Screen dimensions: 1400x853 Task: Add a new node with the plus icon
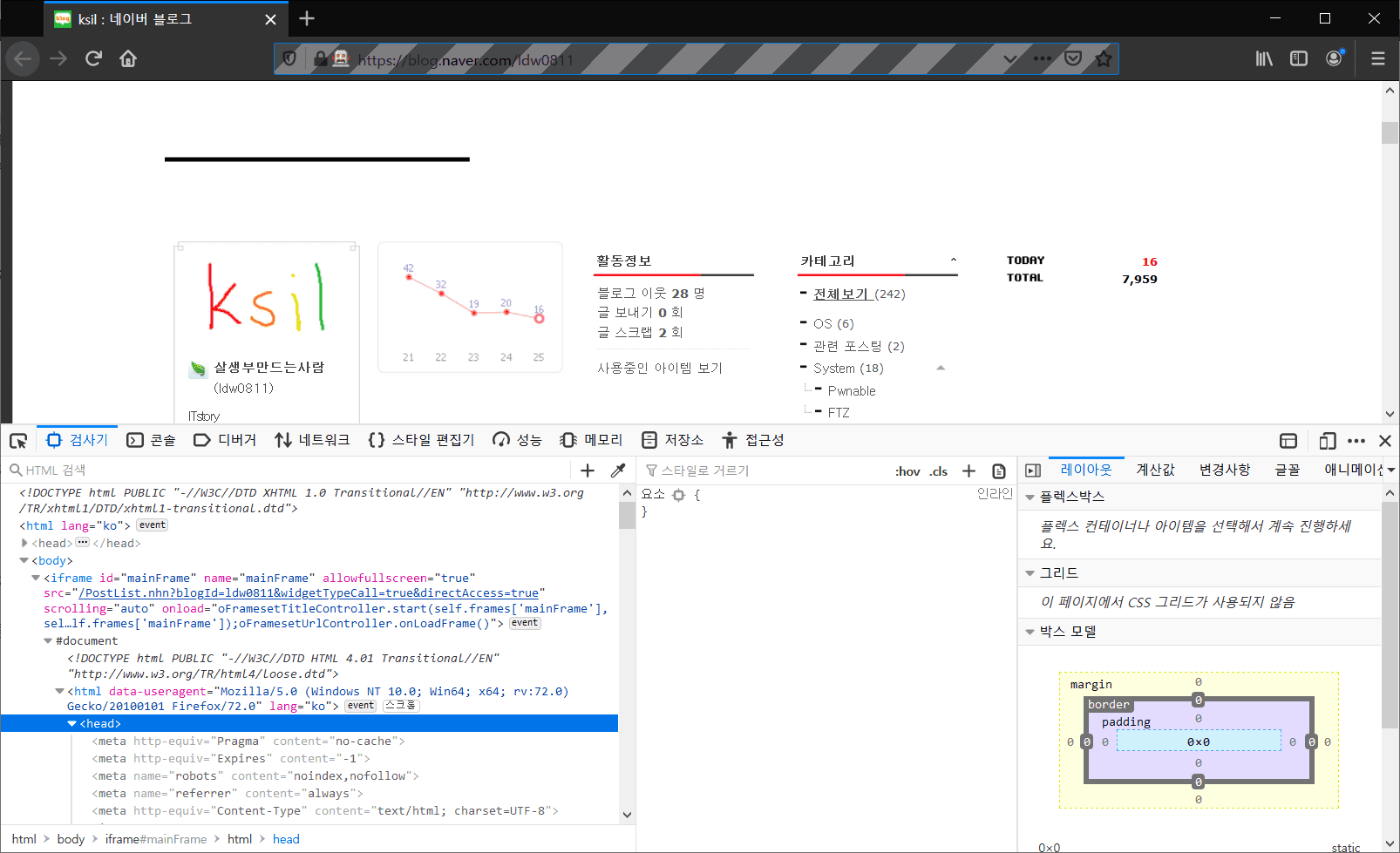(x=588, y=471)
